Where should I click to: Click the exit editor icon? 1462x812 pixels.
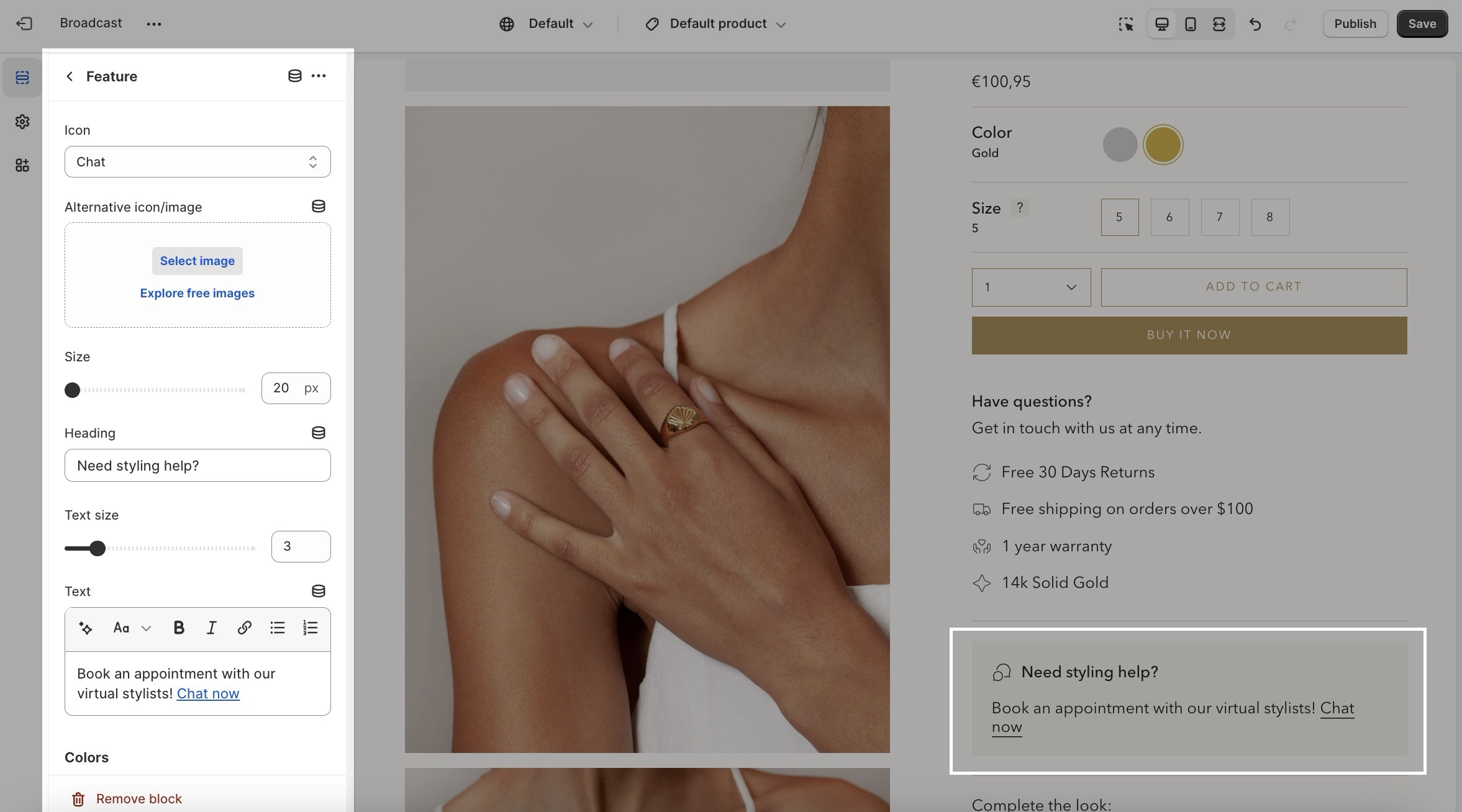[24, 24]
